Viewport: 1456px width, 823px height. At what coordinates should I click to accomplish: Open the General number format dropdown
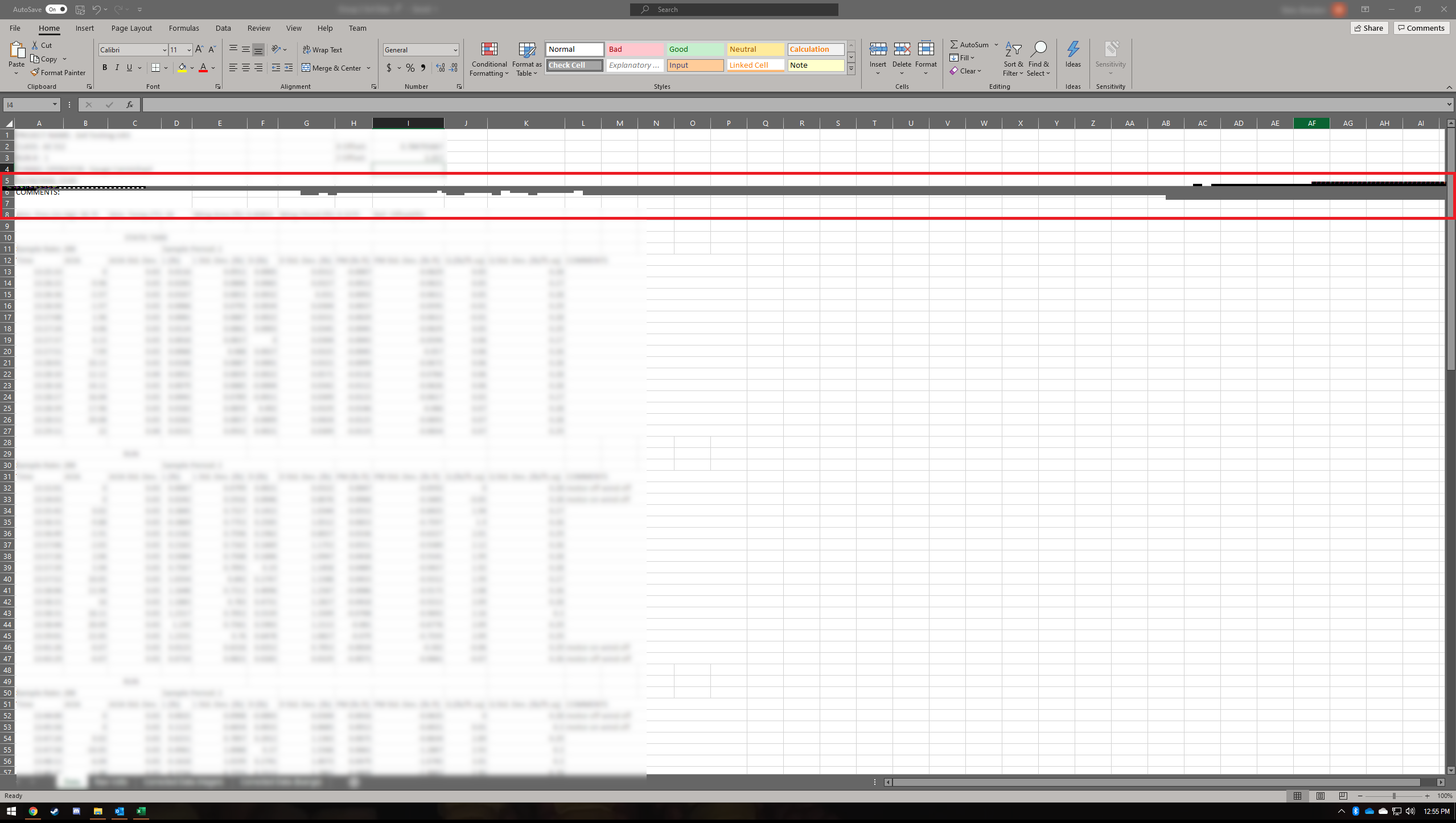[455, 50]
